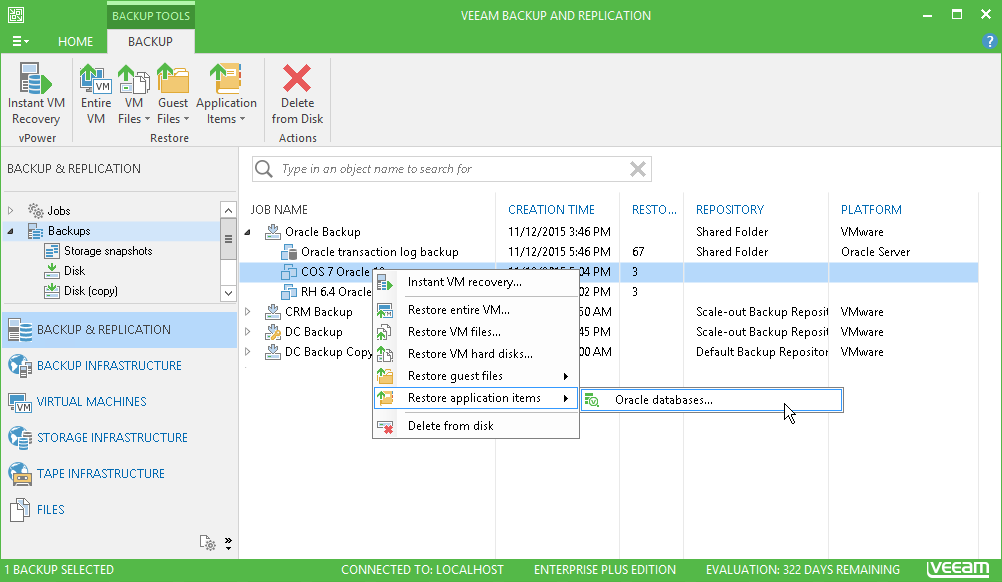1002x582 pixels.
Task: Click the Shared Folder repository cell for Oracle Backup
Action: [x=732, y=232]
